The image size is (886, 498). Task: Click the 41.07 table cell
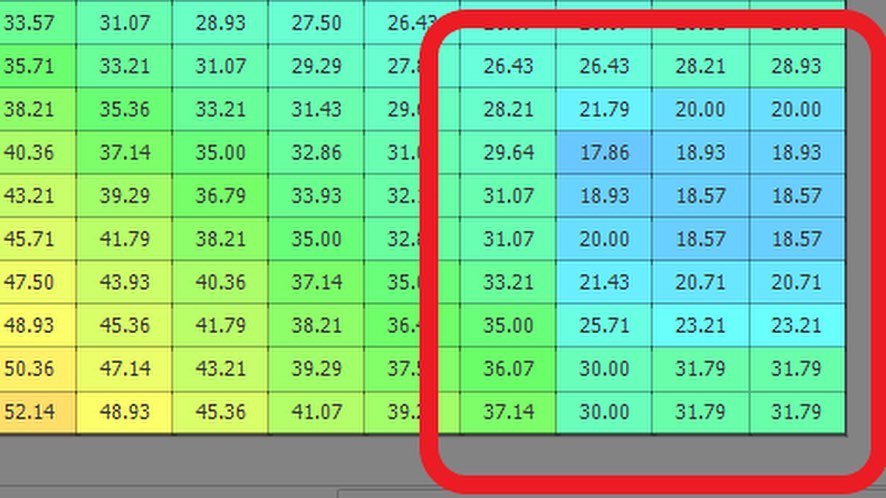pyautogui.click(x=316, y=412)
